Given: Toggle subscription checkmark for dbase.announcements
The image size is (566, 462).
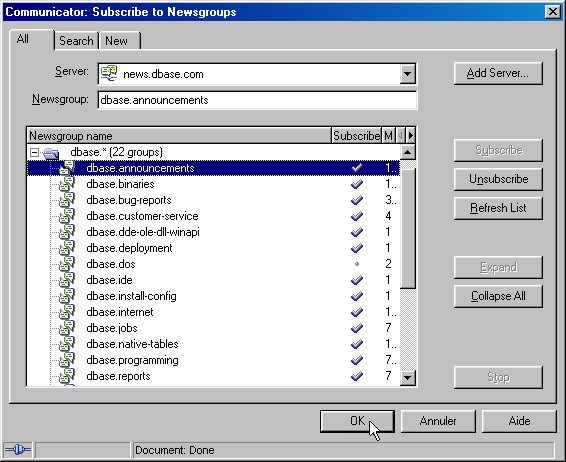Looking at the screenshot, I should [357, 168].
